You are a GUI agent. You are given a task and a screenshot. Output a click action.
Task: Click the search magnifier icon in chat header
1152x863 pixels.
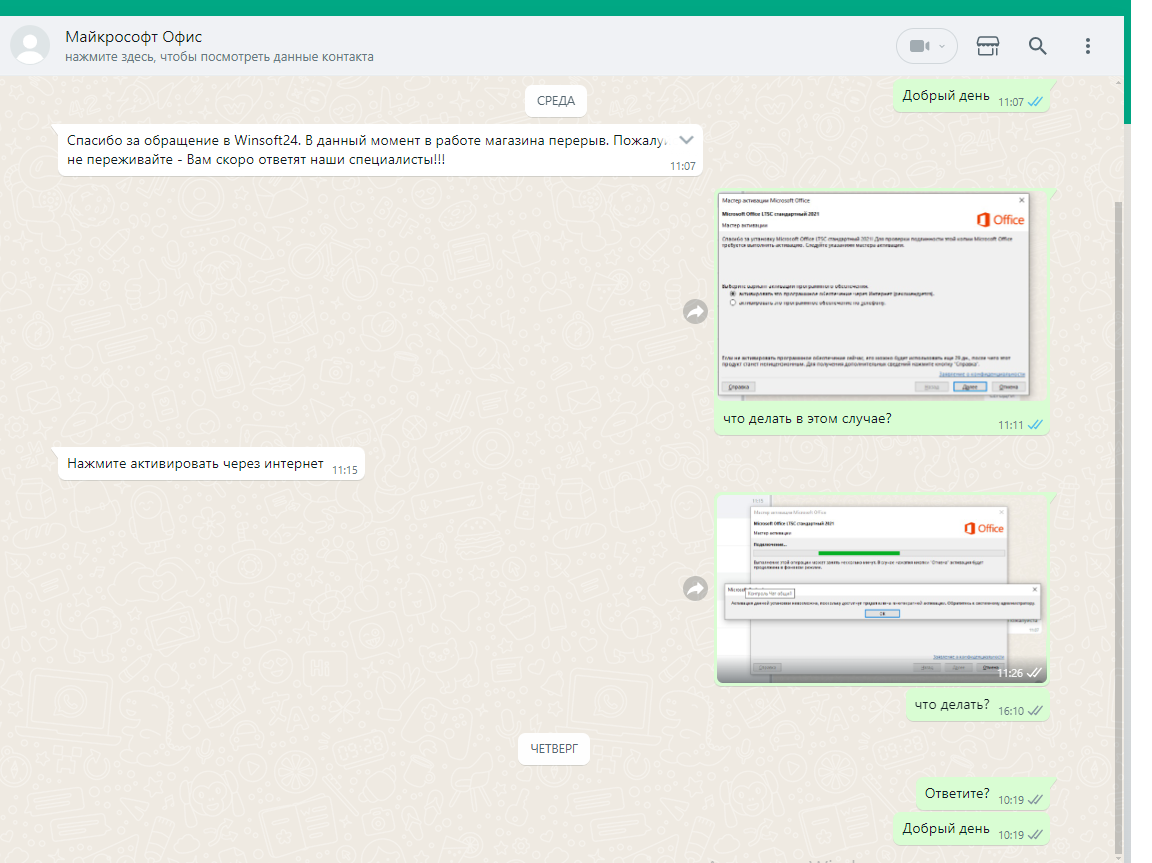pyautogui.click(x=1037, y=46)
